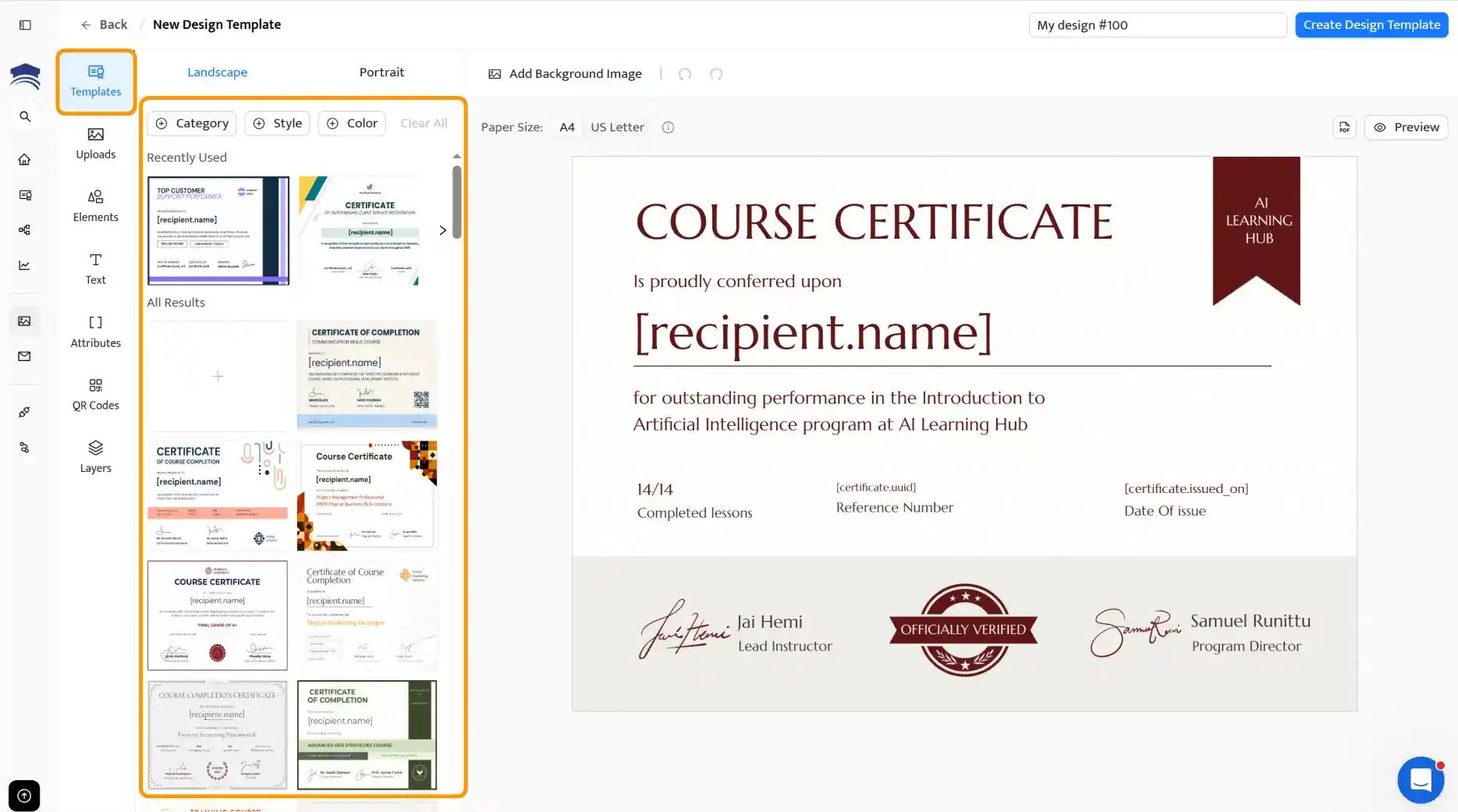The height and width of the screenshot is (812, 1458).
Task: Choose the white Course Certificate template with red seal
Action: (218, 615)
